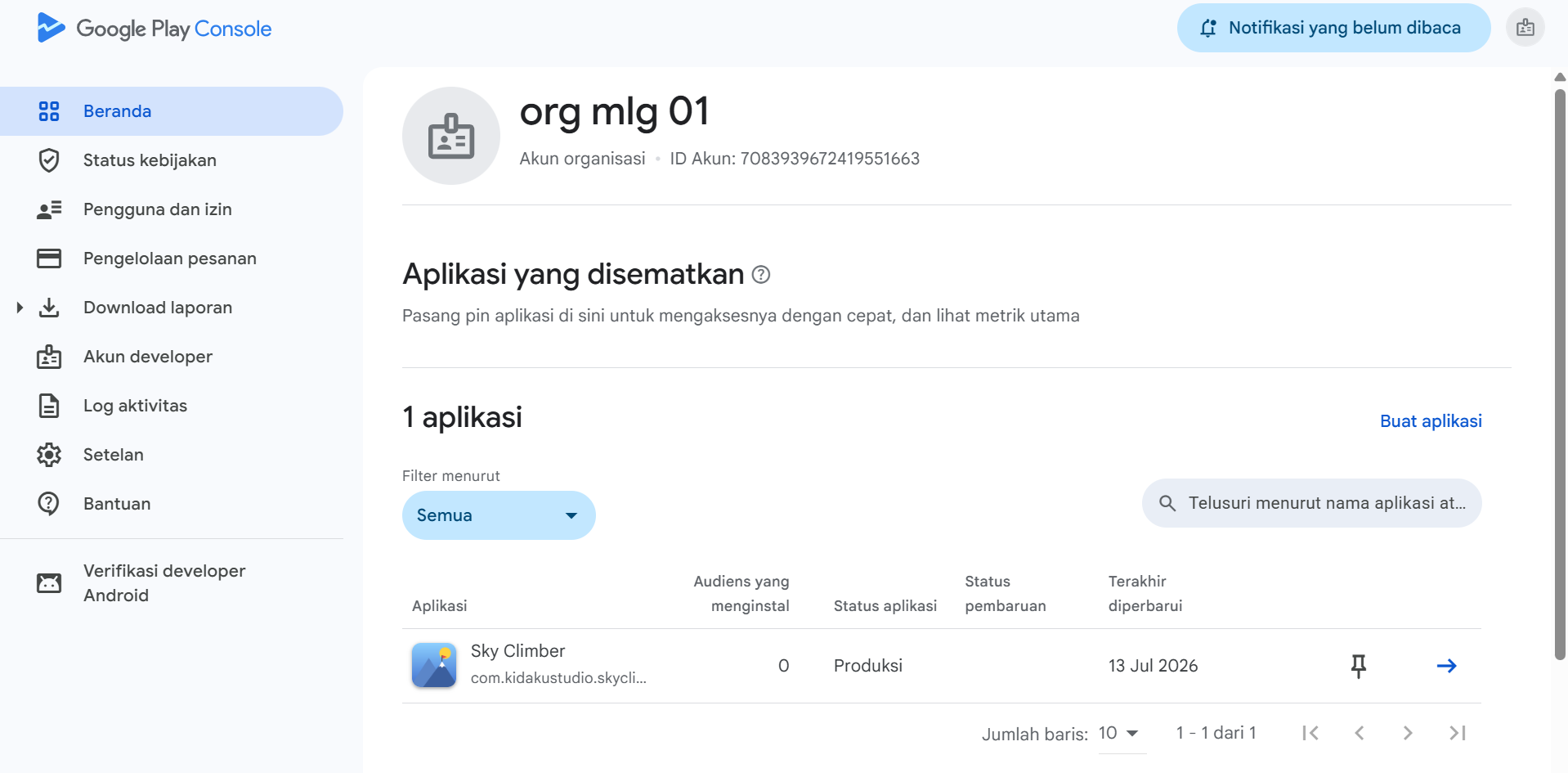Open the account badge icon top right

(1525, 28)
